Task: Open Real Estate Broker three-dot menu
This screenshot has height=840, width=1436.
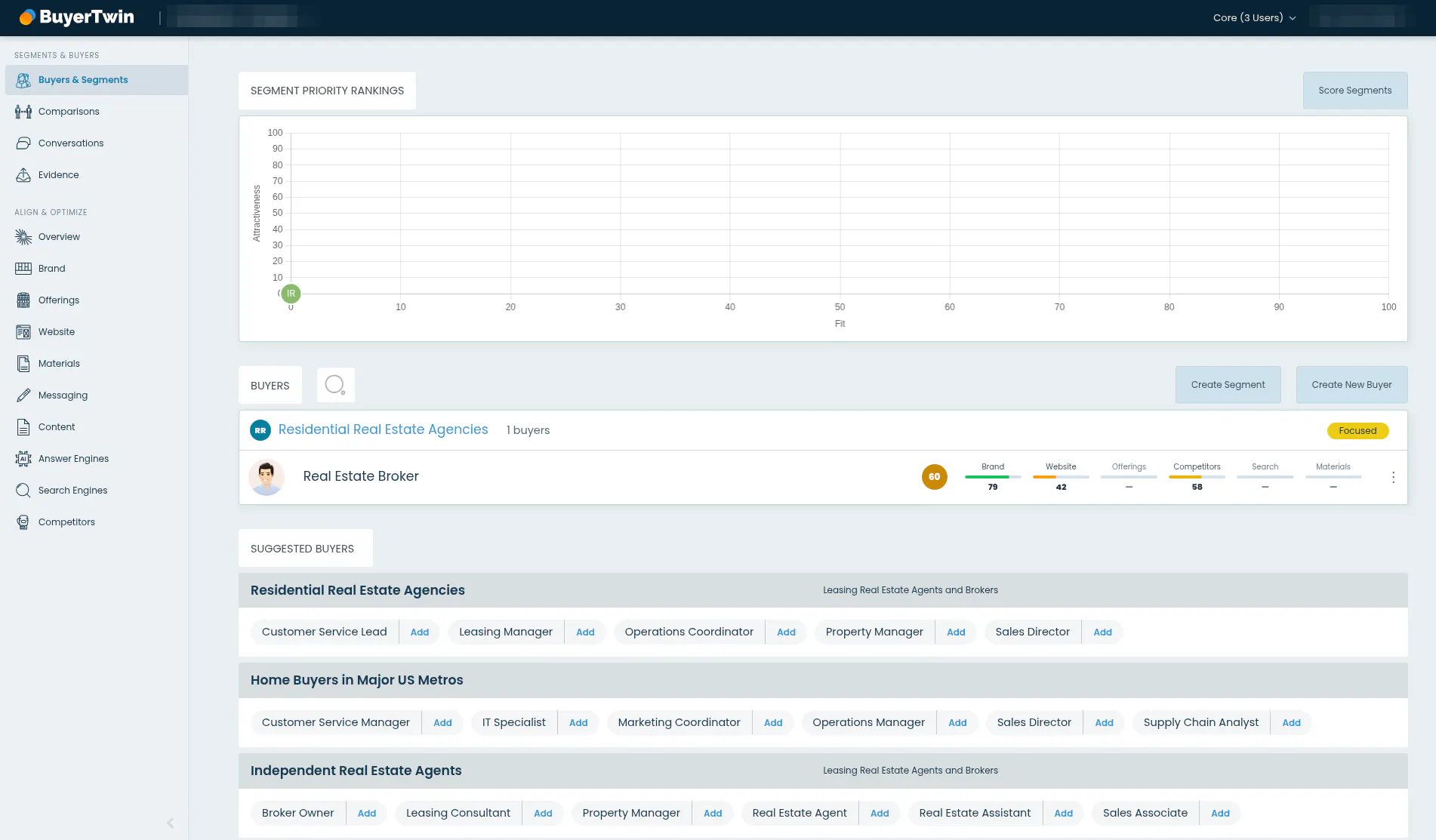Action: click(x=1393, y=477)
